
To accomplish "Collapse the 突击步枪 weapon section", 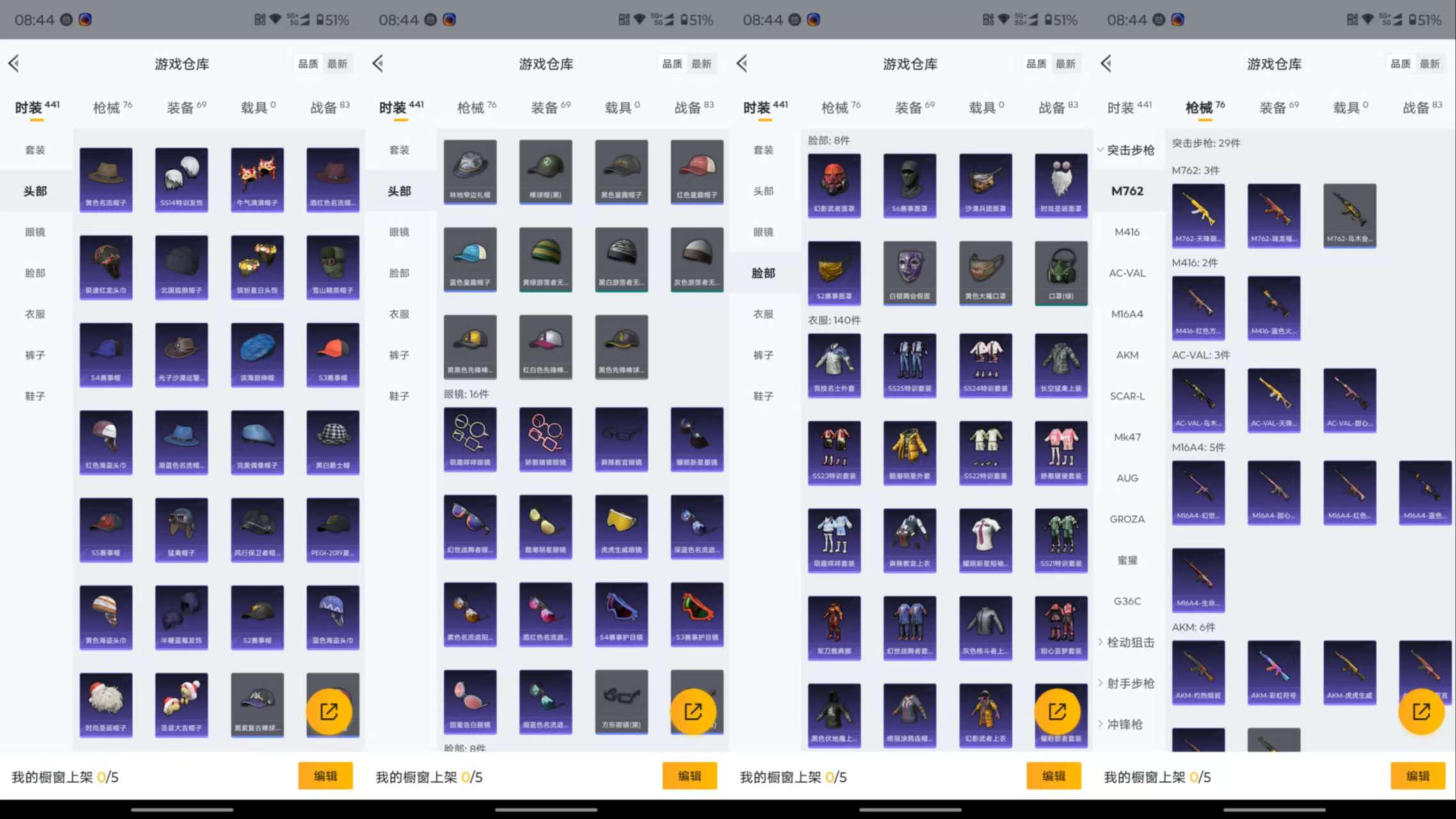I will [1130, 150].
